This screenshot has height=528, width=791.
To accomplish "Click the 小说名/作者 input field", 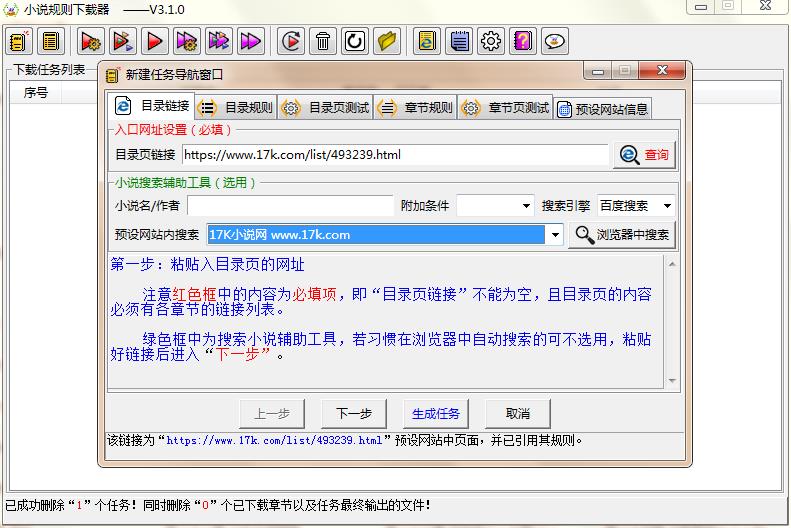I will click(290, 206).
